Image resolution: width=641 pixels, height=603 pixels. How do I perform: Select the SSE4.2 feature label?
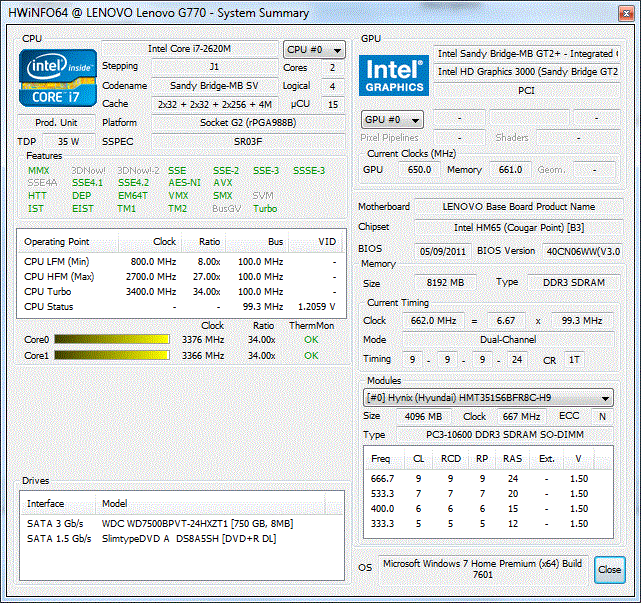pyautogui.click(x=133, y=183)
